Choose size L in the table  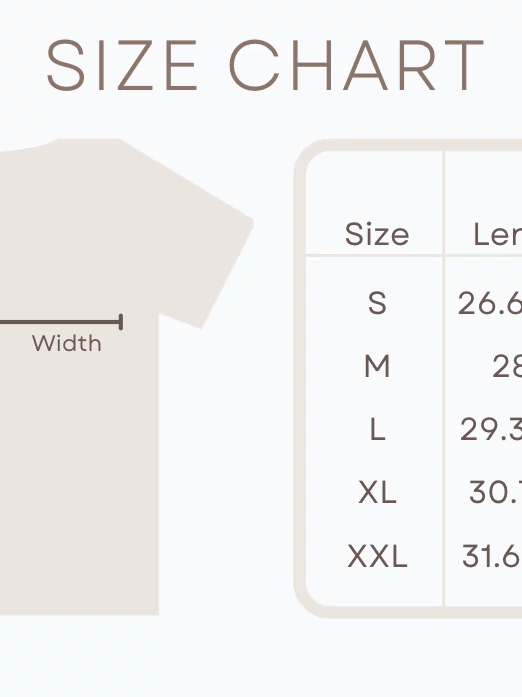pos(377,430)
